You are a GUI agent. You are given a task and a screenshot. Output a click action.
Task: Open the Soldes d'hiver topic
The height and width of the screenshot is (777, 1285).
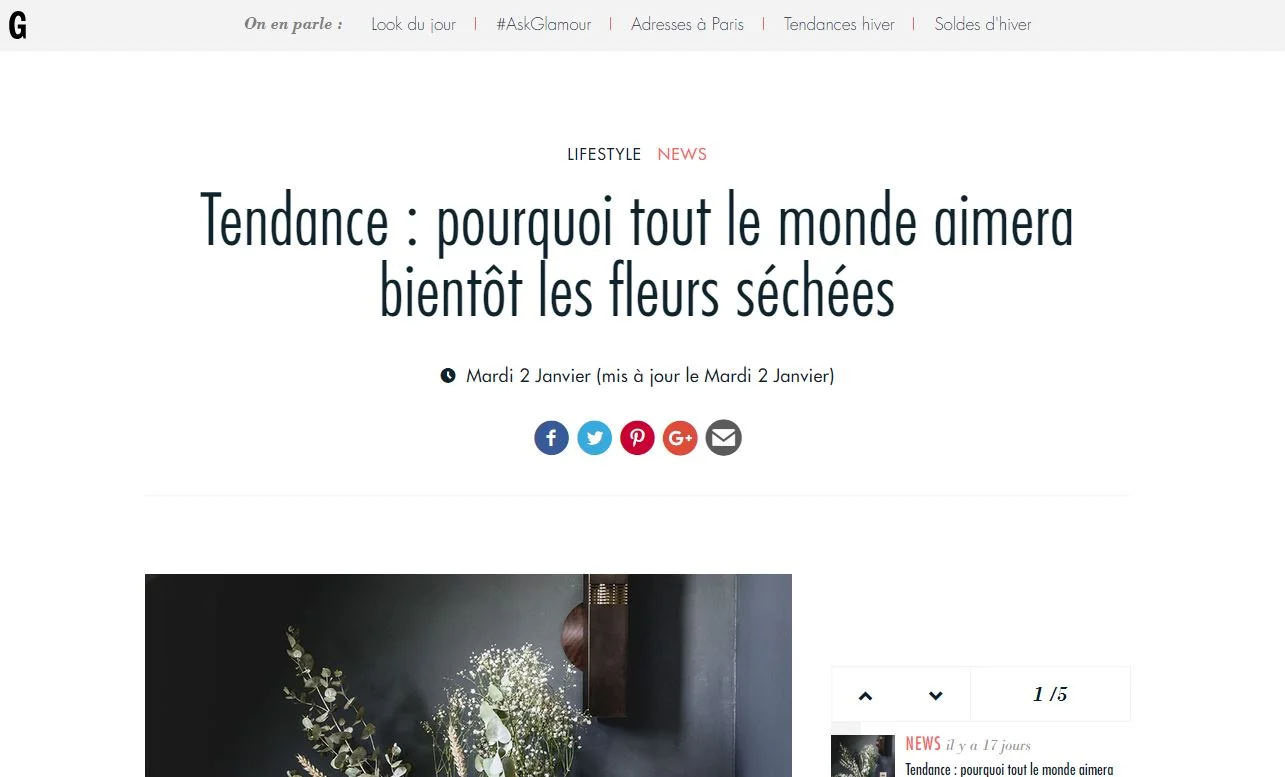tap(983, 24)
